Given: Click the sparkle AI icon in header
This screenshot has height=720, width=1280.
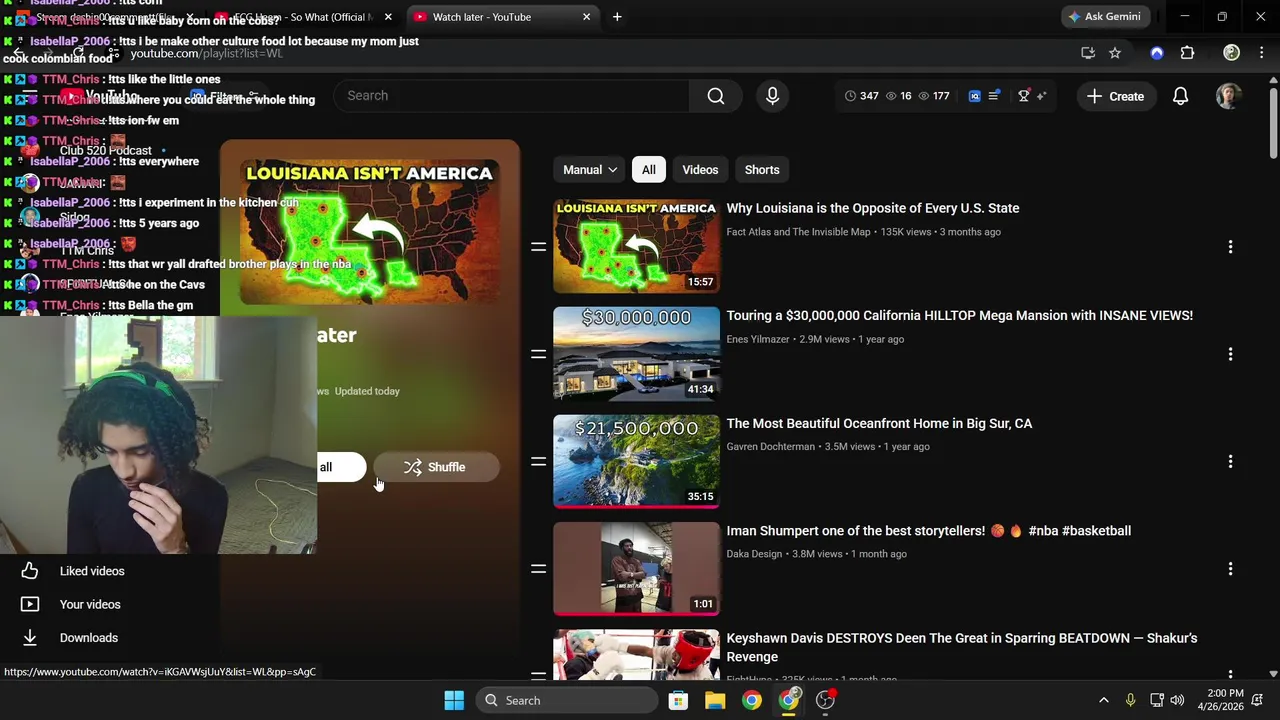Looking at the screenshot, I should click(x=1041, y=96).
